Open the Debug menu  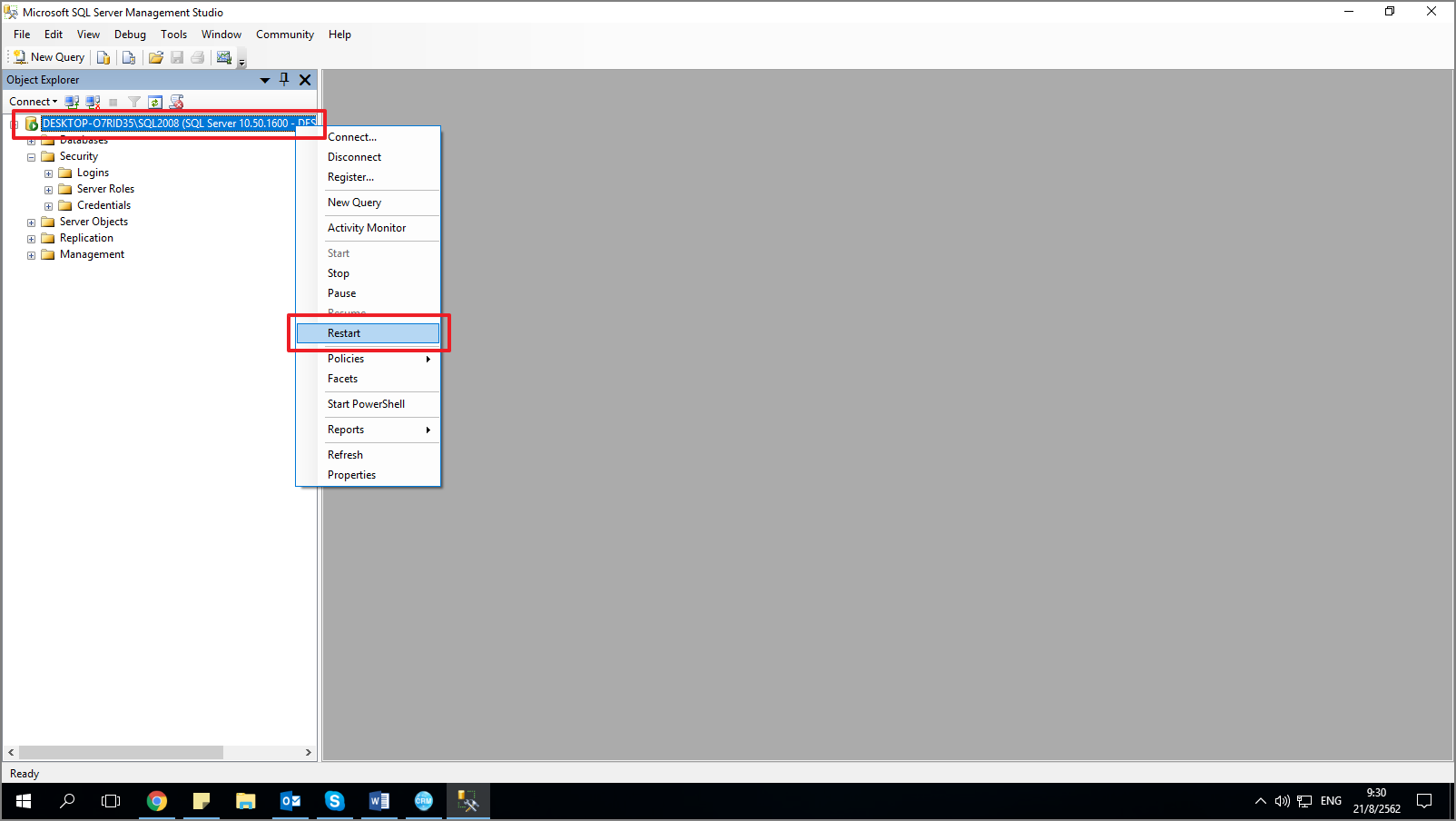[130, 35]
